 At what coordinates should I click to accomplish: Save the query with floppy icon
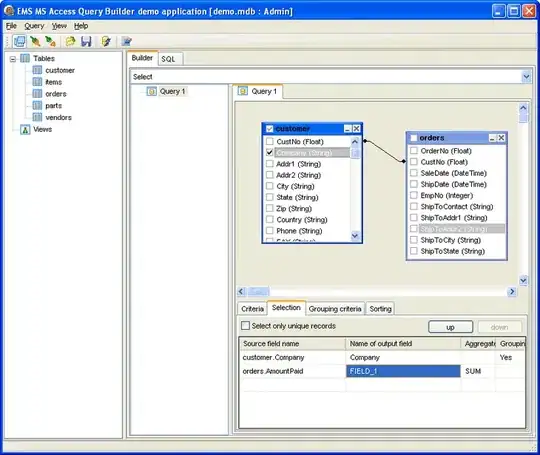86,41
